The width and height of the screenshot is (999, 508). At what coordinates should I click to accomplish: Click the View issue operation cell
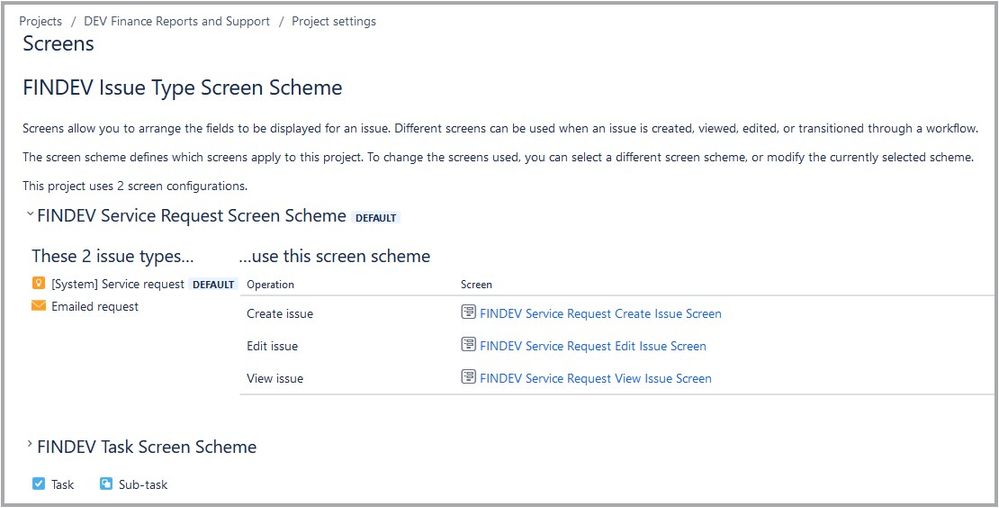pos(275,379)
